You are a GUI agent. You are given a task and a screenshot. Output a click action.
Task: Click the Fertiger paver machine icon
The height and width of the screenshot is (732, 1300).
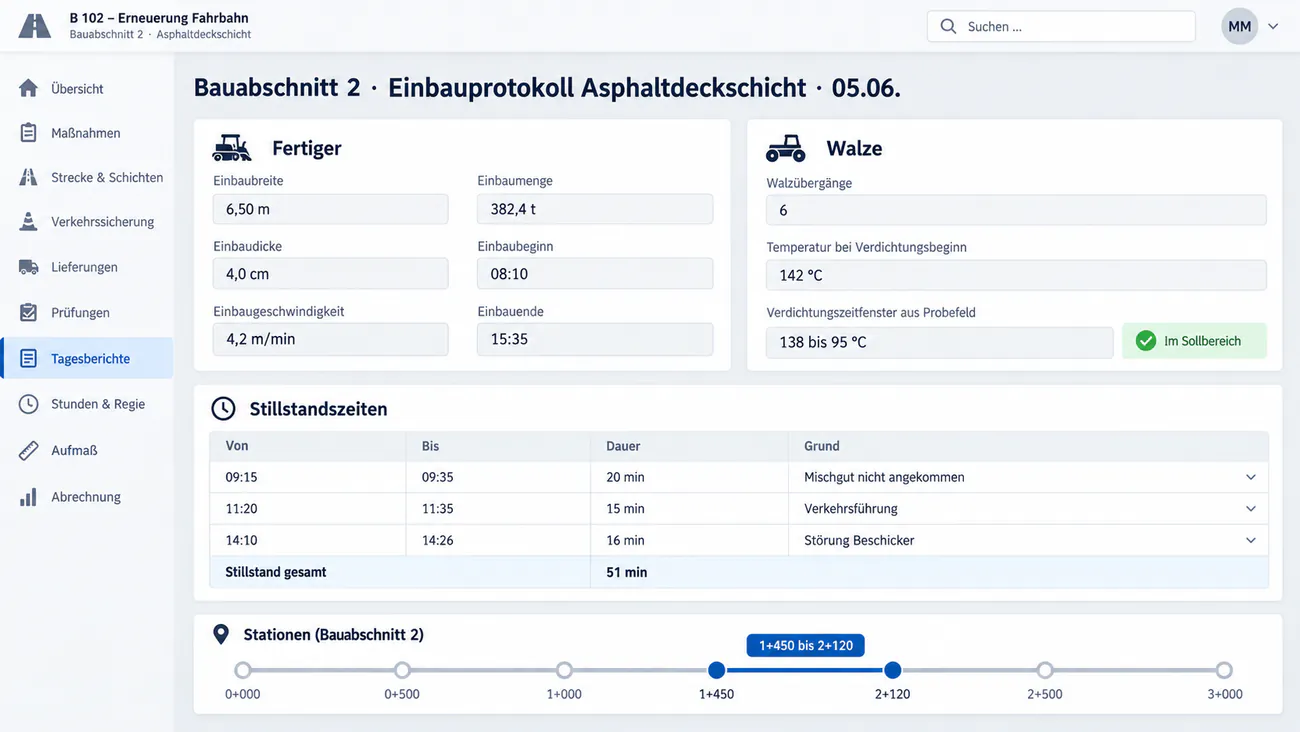[x=232, y=148]
